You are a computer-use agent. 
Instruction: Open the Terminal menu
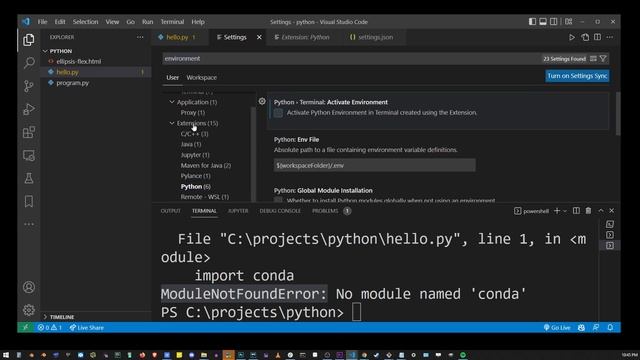[172, 22]
